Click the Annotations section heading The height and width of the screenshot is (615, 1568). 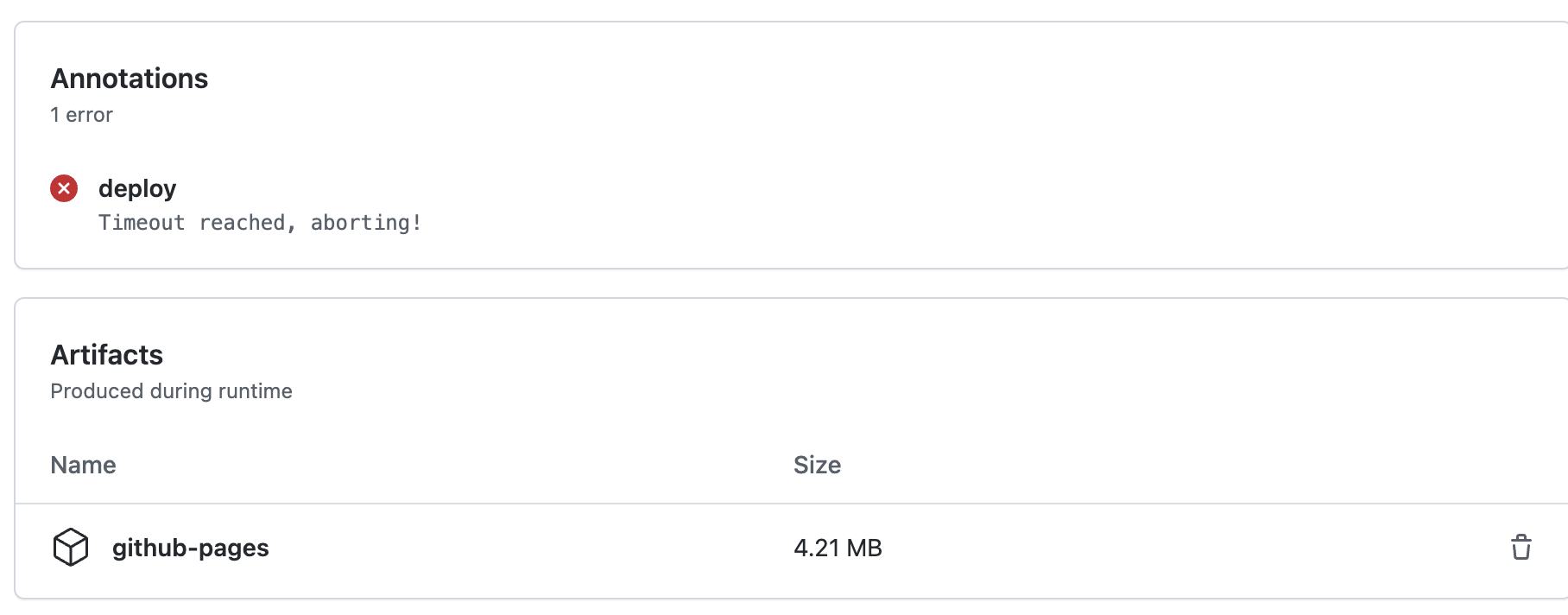pyautogui.click(x=130, y=79)
